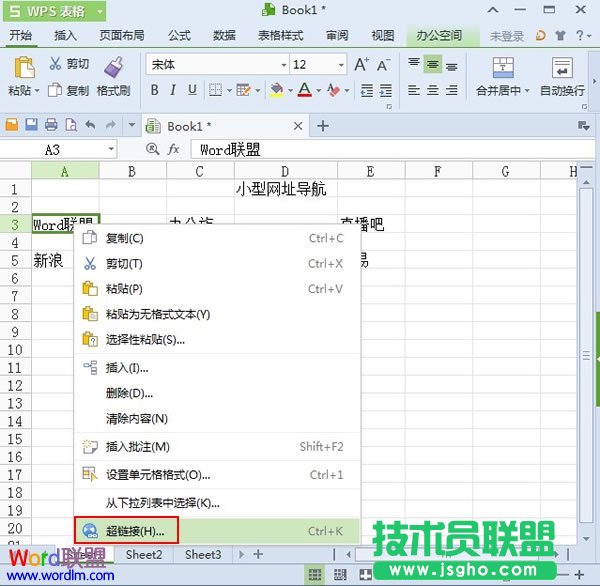Click the formula bar magnifier icon
This screenshot has width=600, height=586.
pos(153,149)
